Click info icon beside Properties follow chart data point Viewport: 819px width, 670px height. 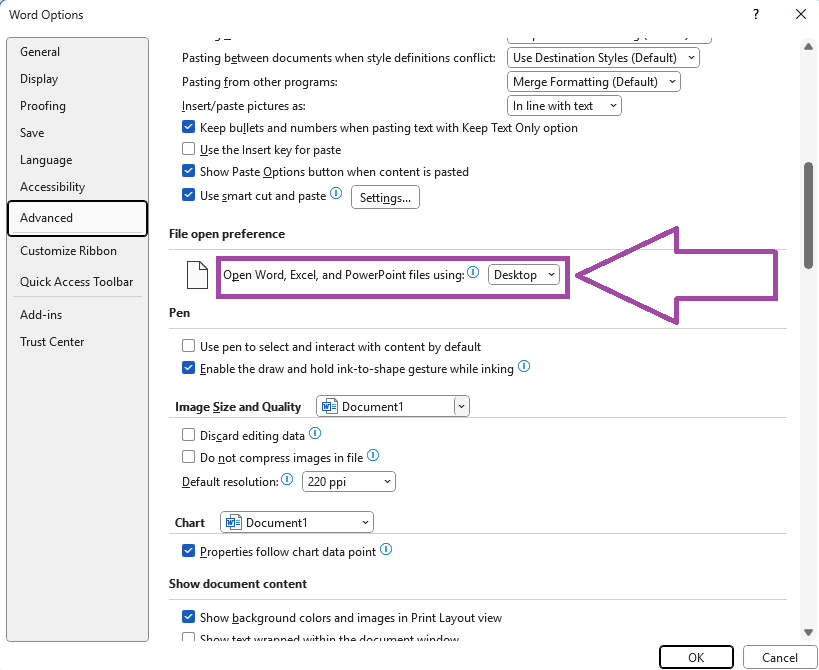click(386, 549)
